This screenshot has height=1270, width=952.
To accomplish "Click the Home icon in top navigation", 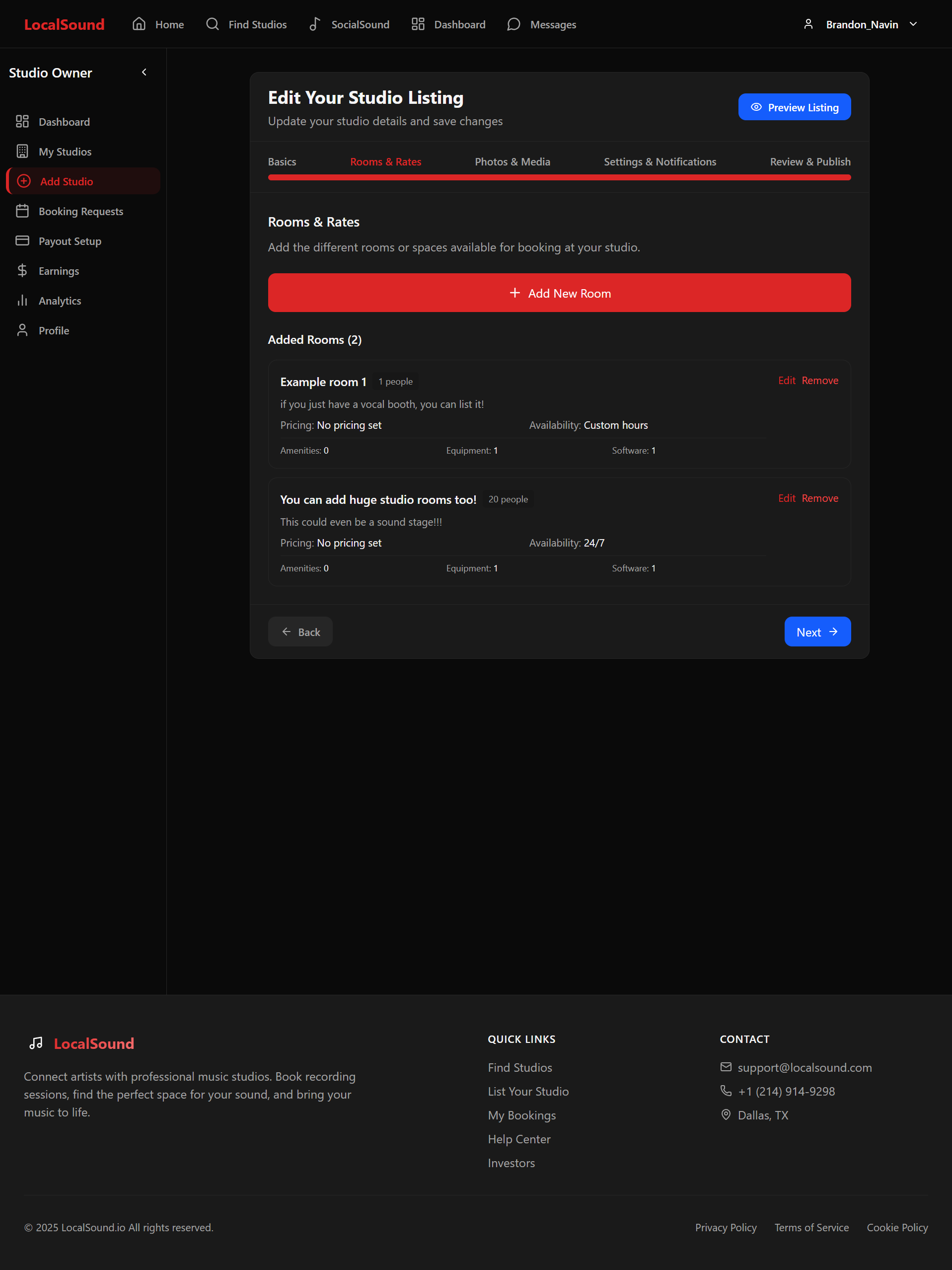I will pos(139,24).
